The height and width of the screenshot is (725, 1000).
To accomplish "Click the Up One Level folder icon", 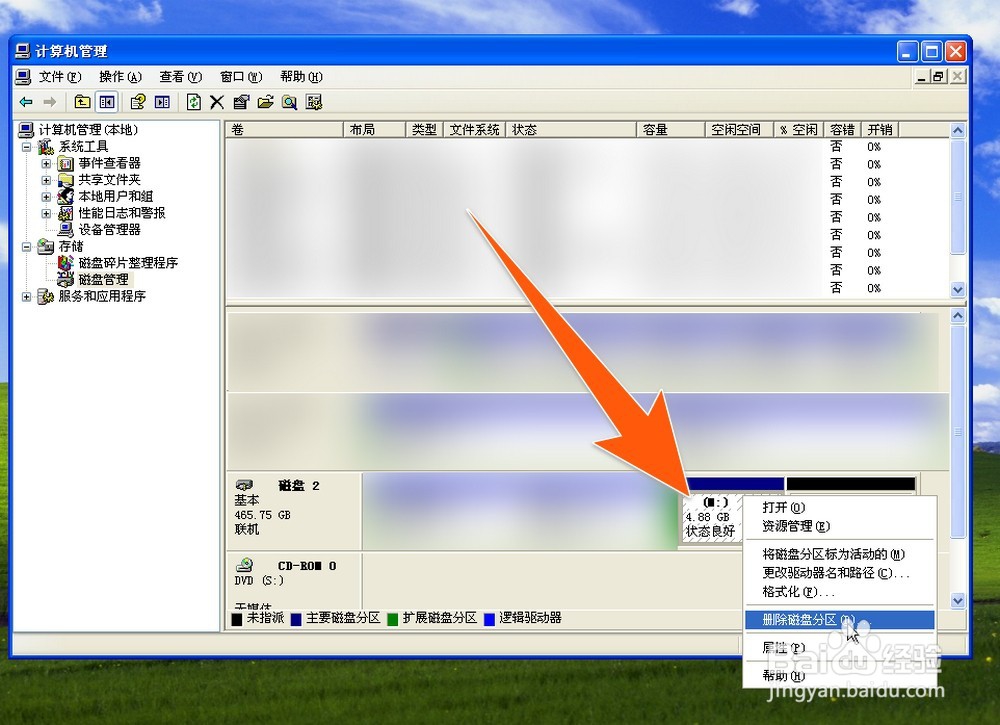I will (82, 102).
